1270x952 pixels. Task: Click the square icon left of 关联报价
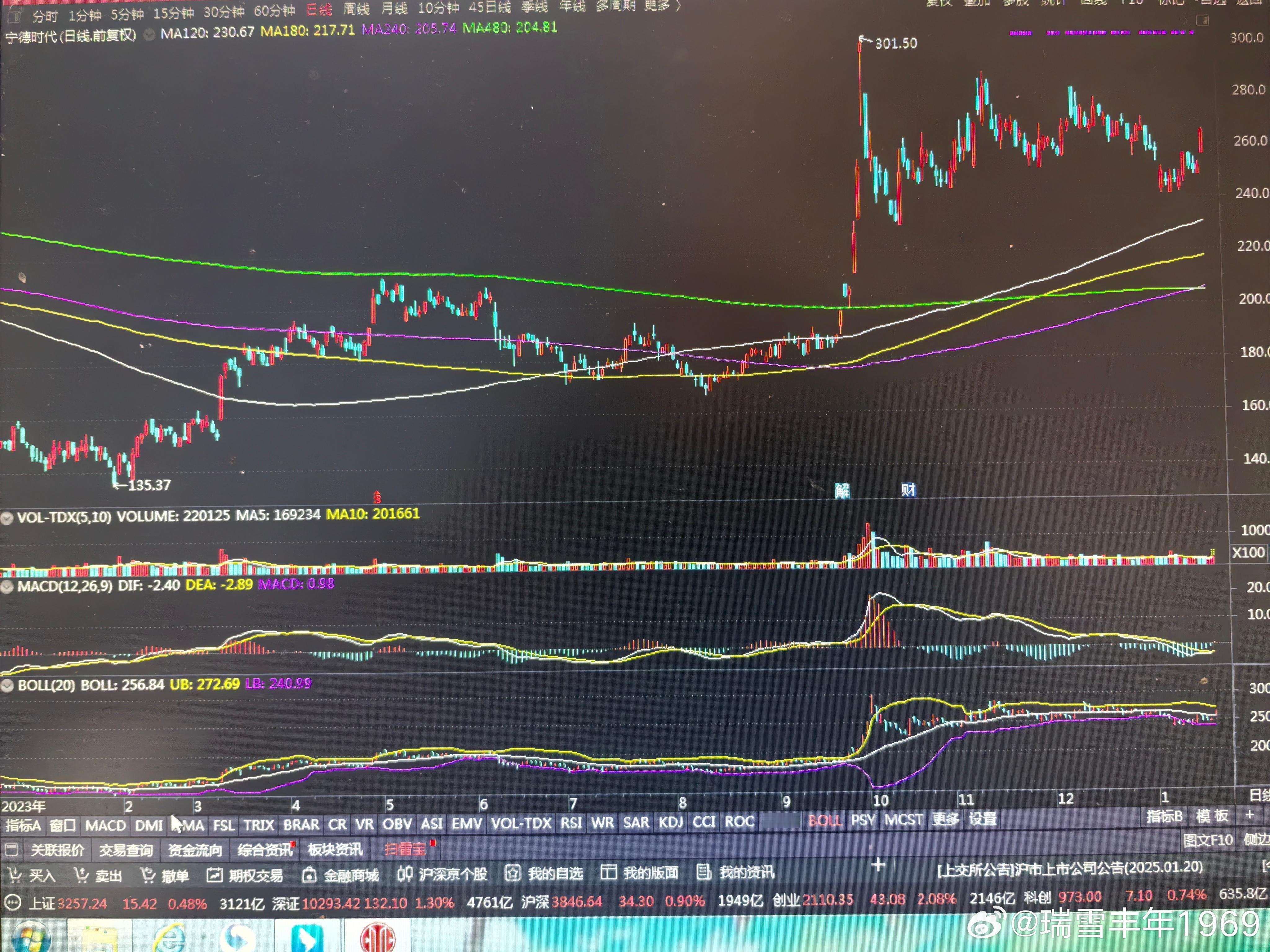tap(11, 849)
